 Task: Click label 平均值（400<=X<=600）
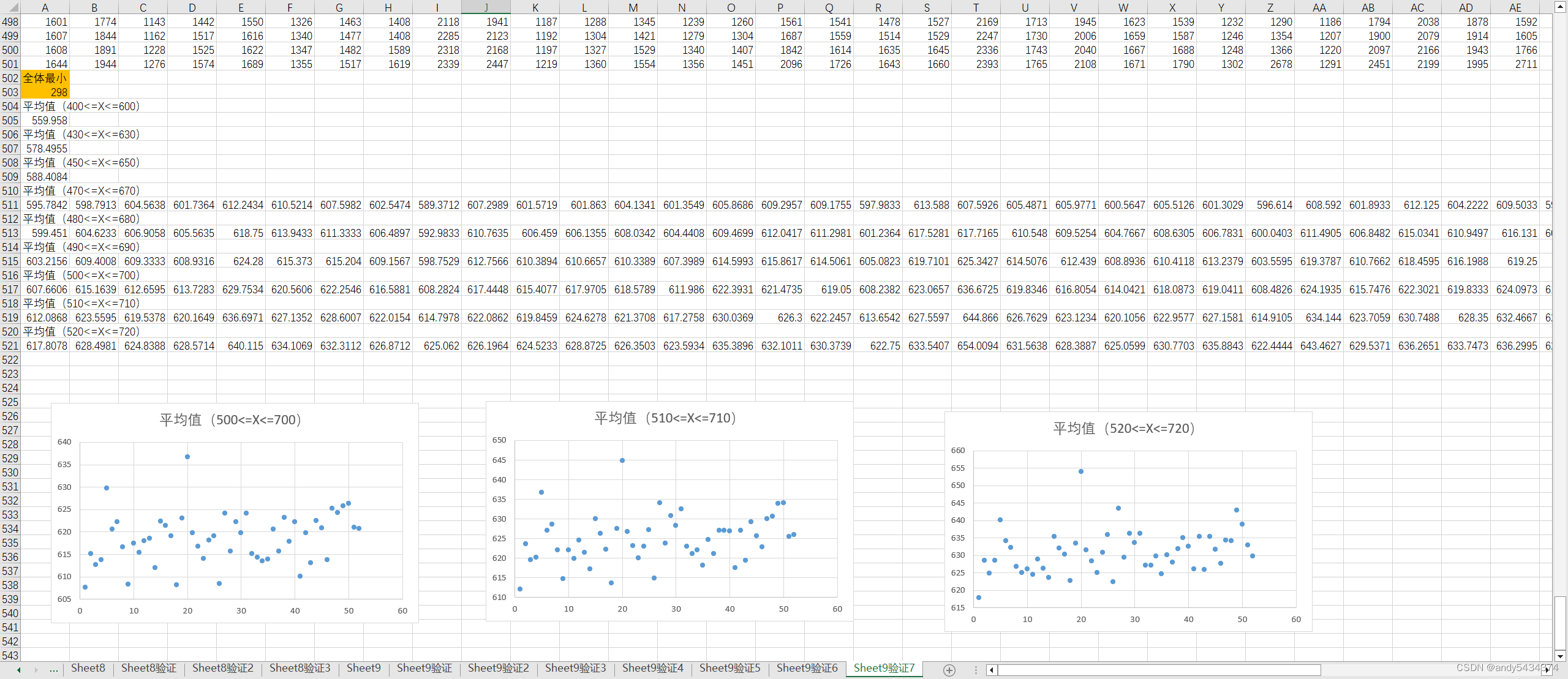point(81,107)
